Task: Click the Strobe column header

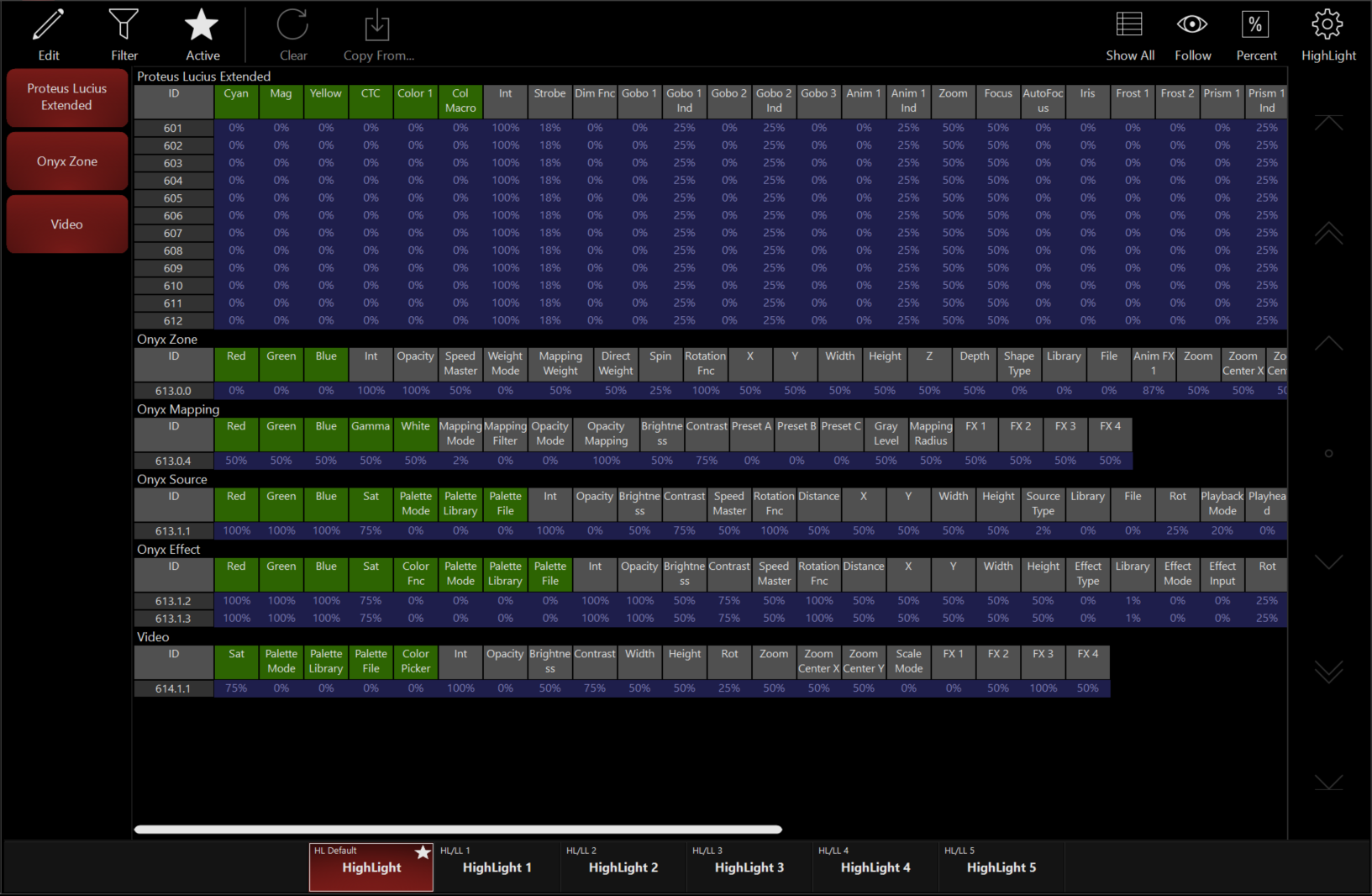Action: tap(550, 101)
